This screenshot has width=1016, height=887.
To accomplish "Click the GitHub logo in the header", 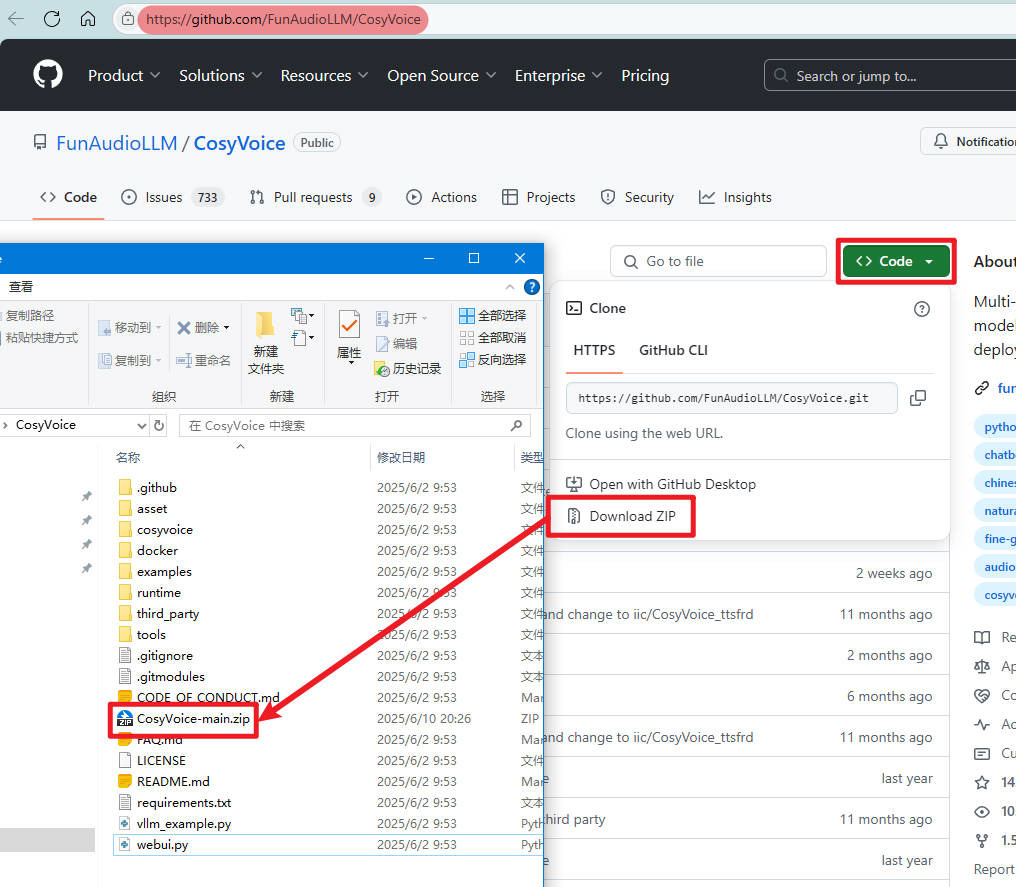I will [x=48, y=75].
